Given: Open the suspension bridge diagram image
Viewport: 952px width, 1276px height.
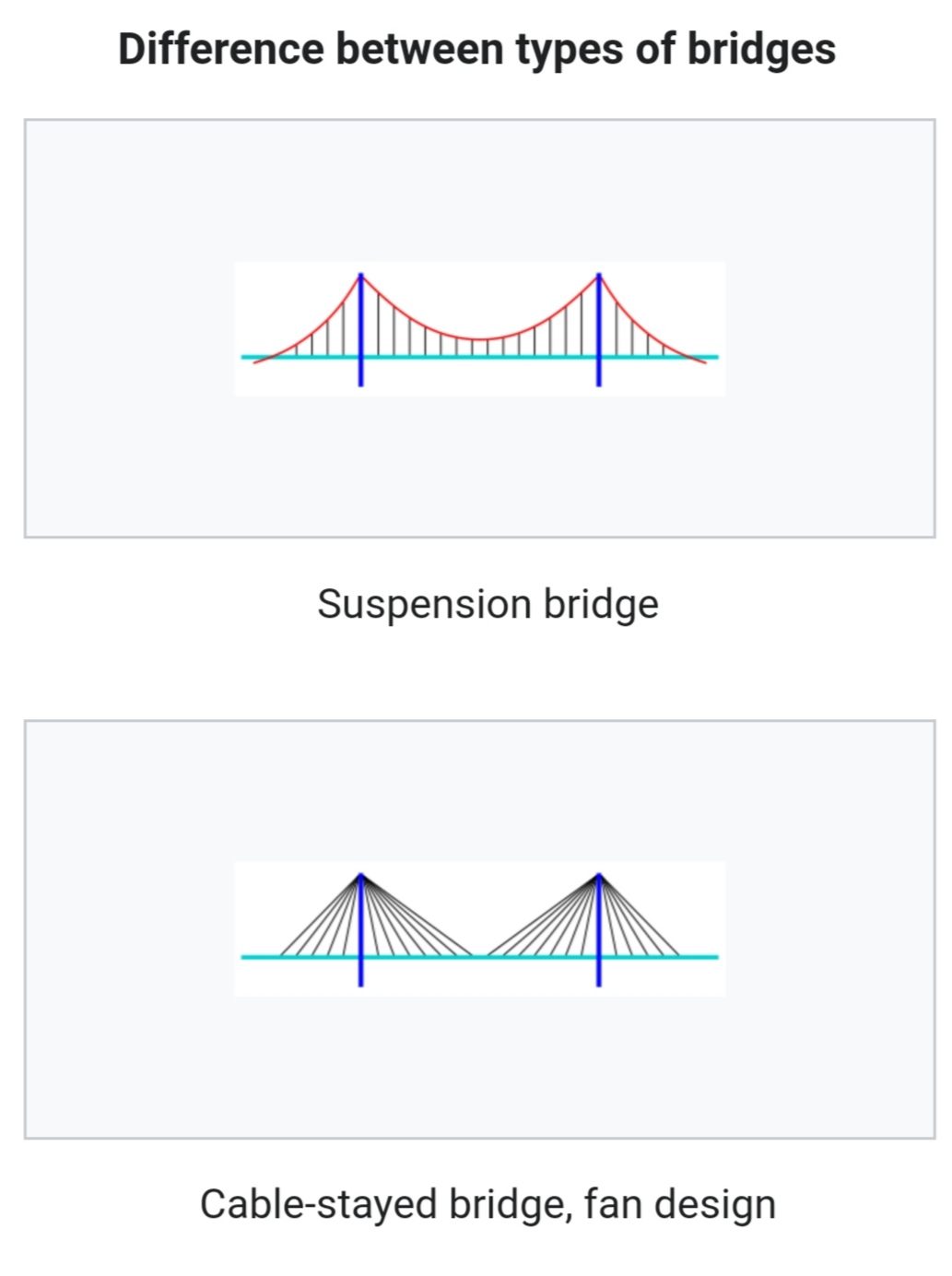Looking at the screenshot, I should point(480,329).
